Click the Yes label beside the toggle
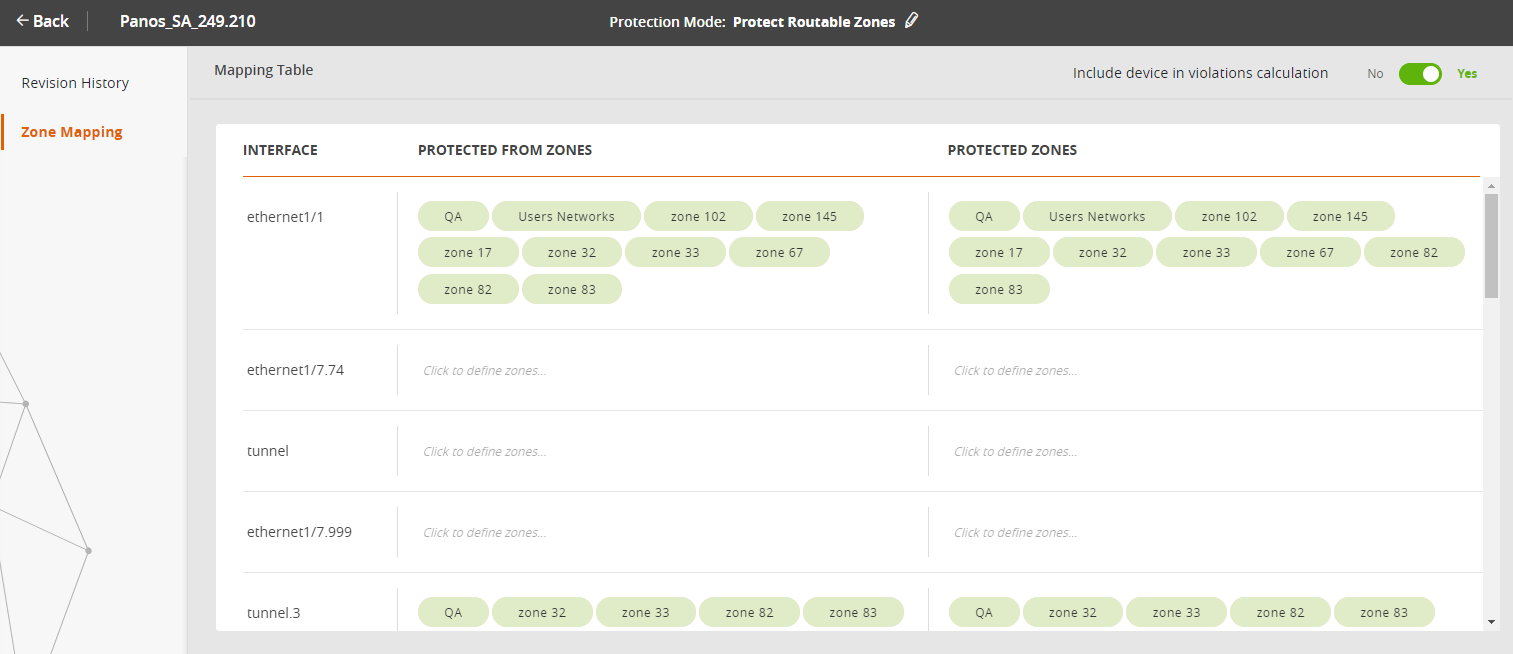The width and height of the screenshot is (1513, 654). [1466, 74]
